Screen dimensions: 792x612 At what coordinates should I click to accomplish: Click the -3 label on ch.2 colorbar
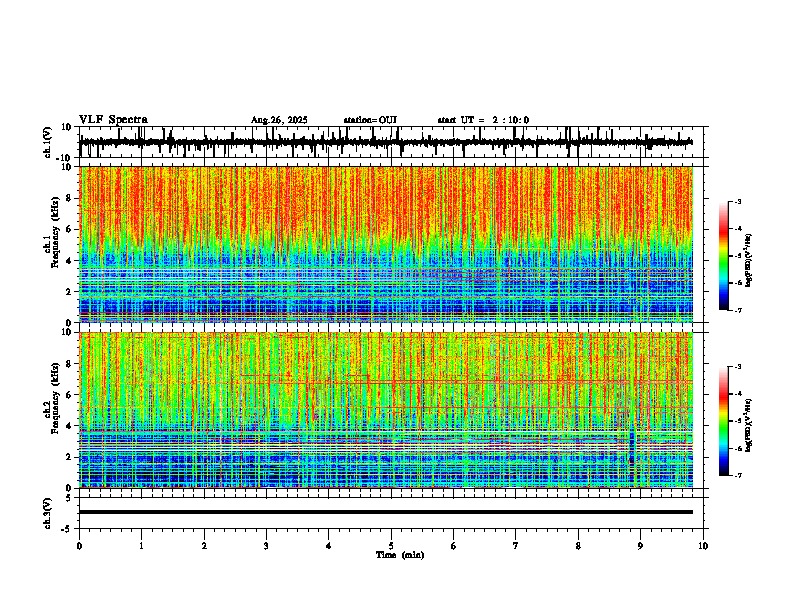coord(737,367)
